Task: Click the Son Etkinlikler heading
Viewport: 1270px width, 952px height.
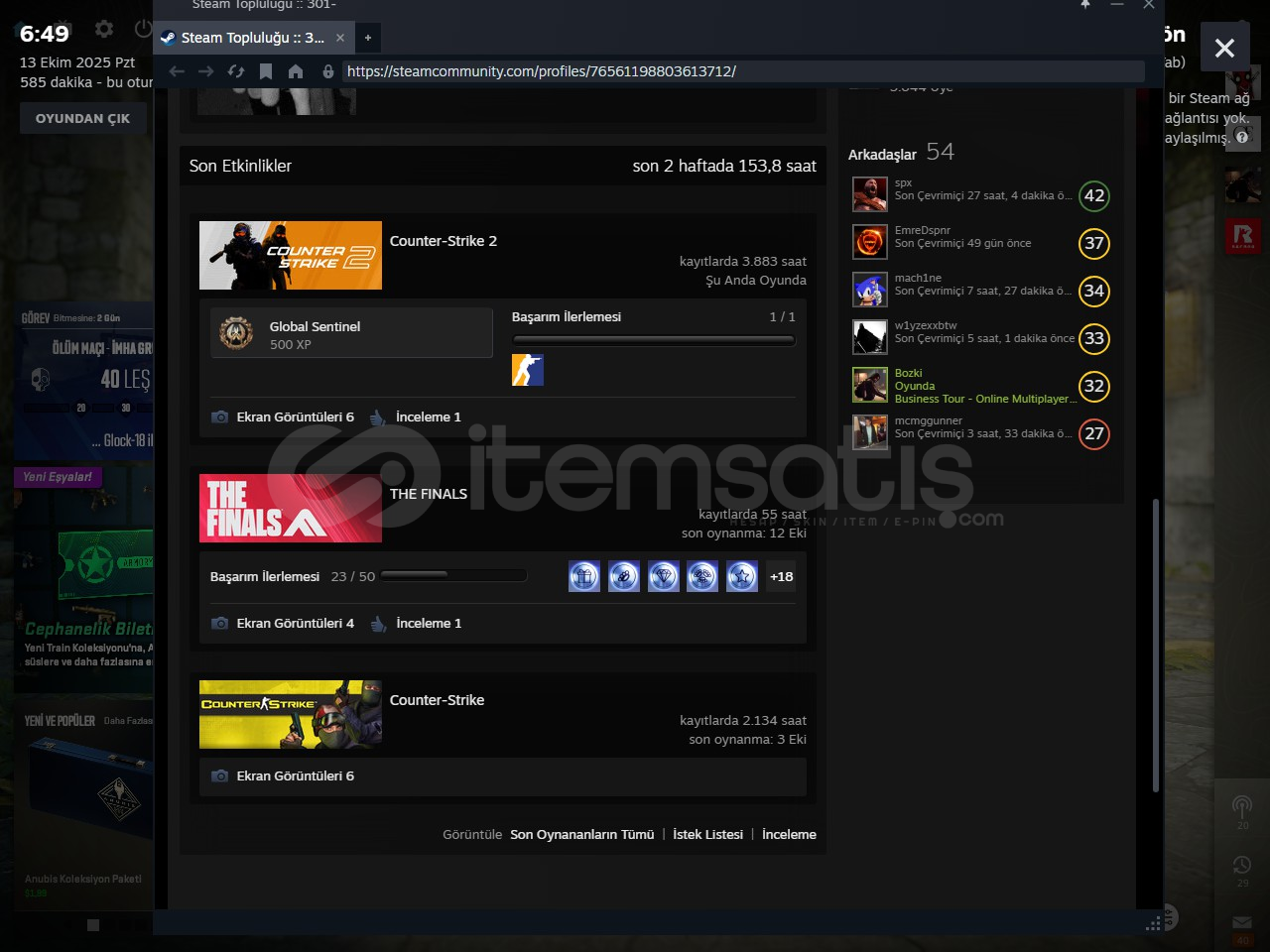Action: (x=240, y=166)
